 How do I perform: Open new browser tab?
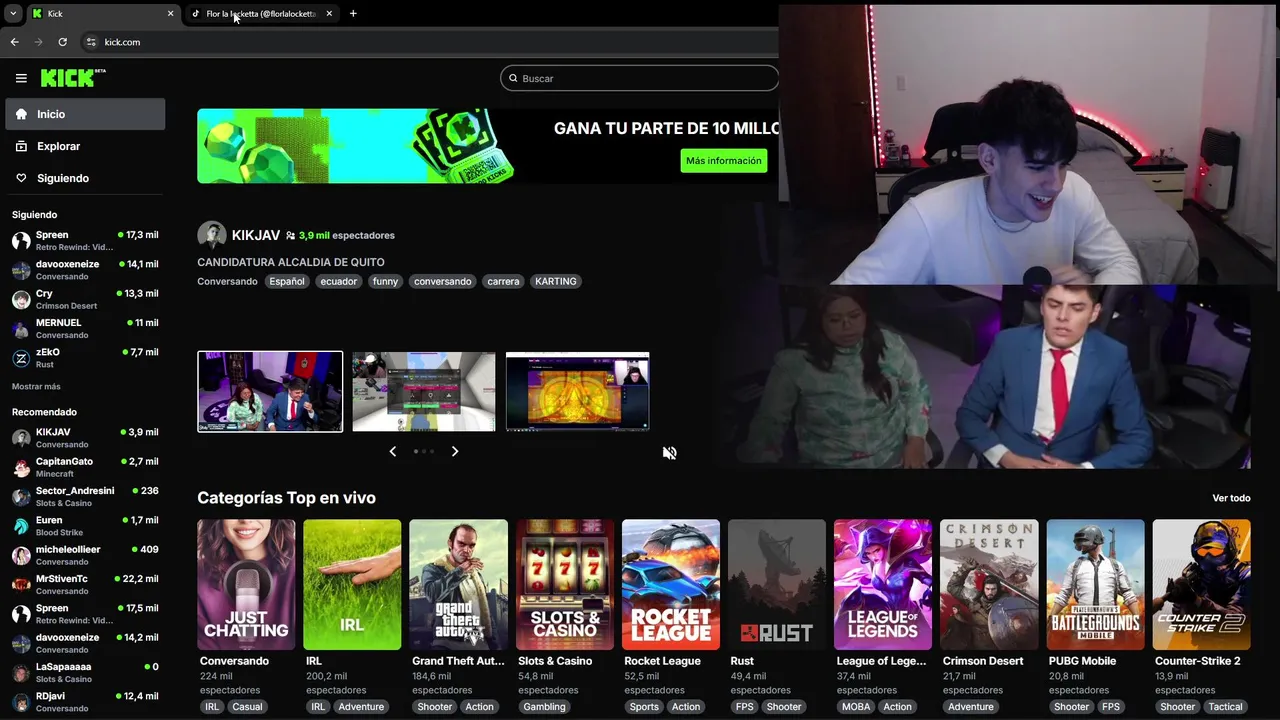353,13
